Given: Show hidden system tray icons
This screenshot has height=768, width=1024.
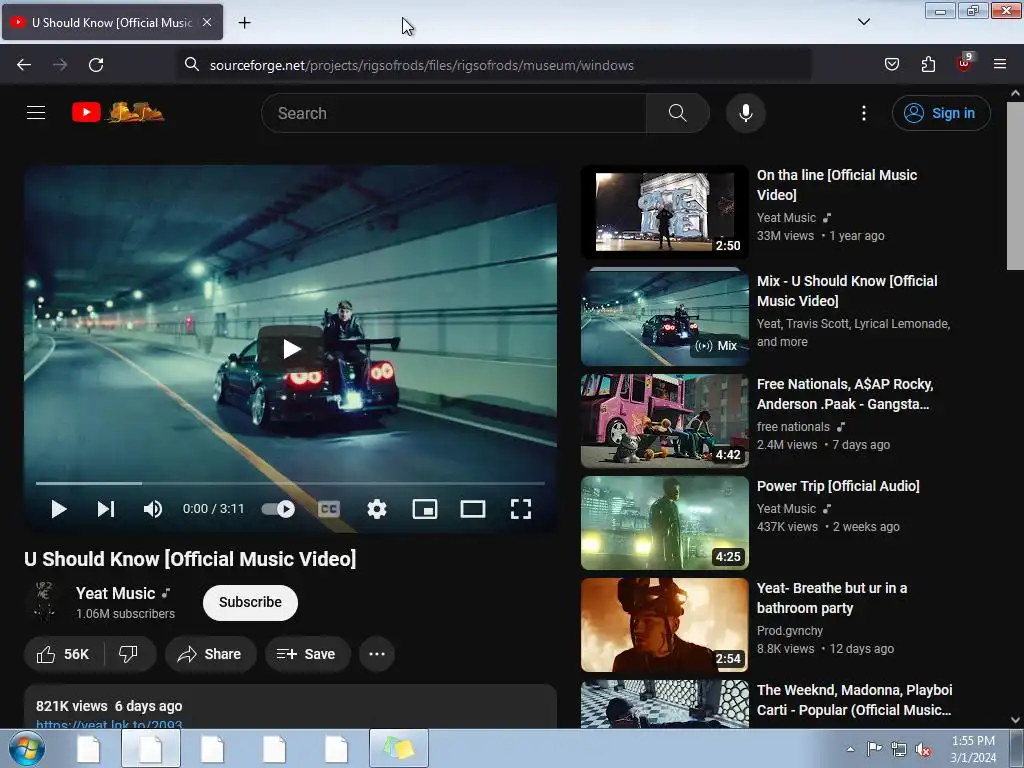Looking at the screenshot, I should [850, 749].
